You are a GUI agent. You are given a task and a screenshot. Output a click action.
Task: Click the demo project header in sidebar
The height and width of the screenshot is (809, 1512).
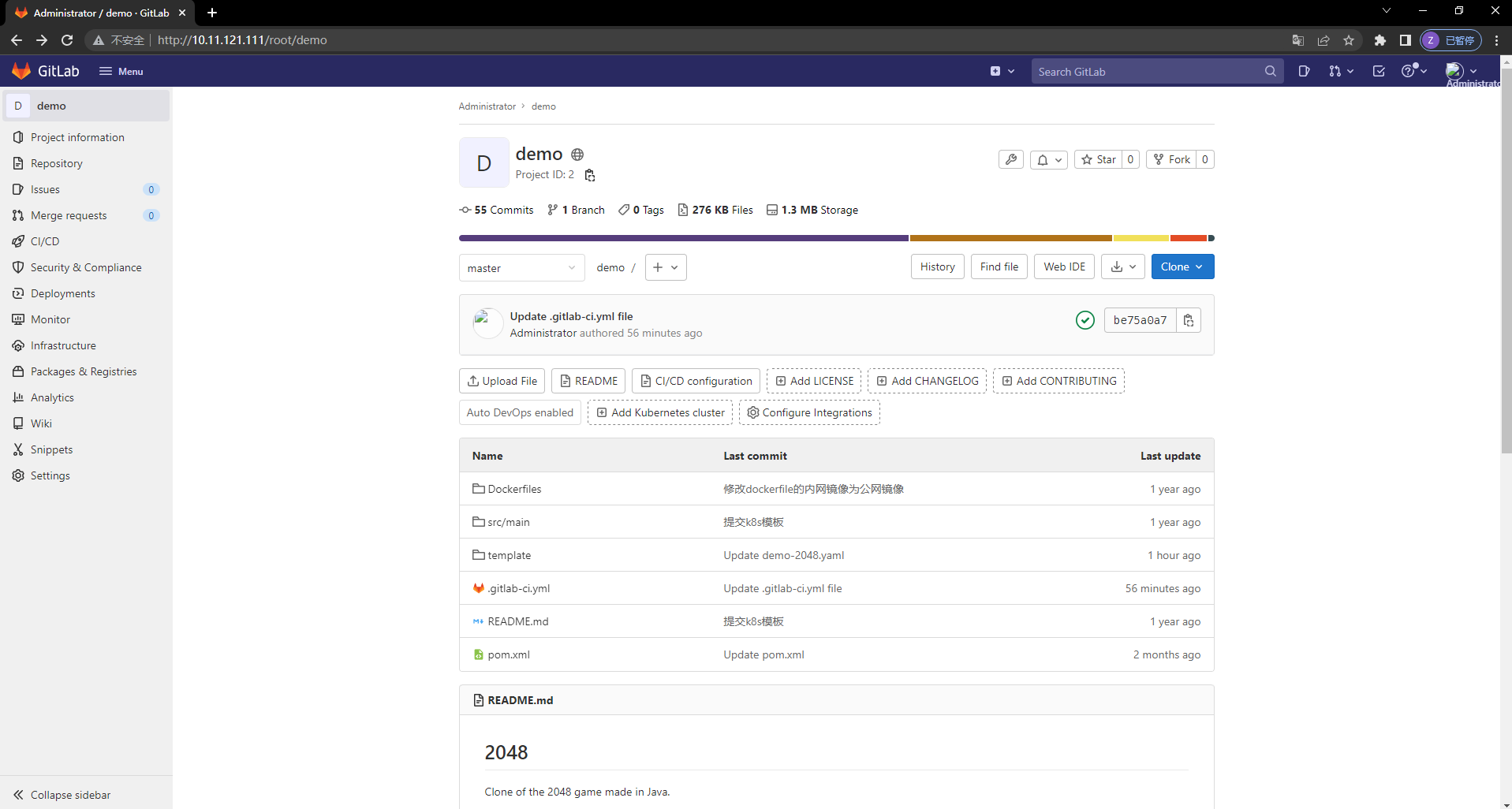[87, 106]
